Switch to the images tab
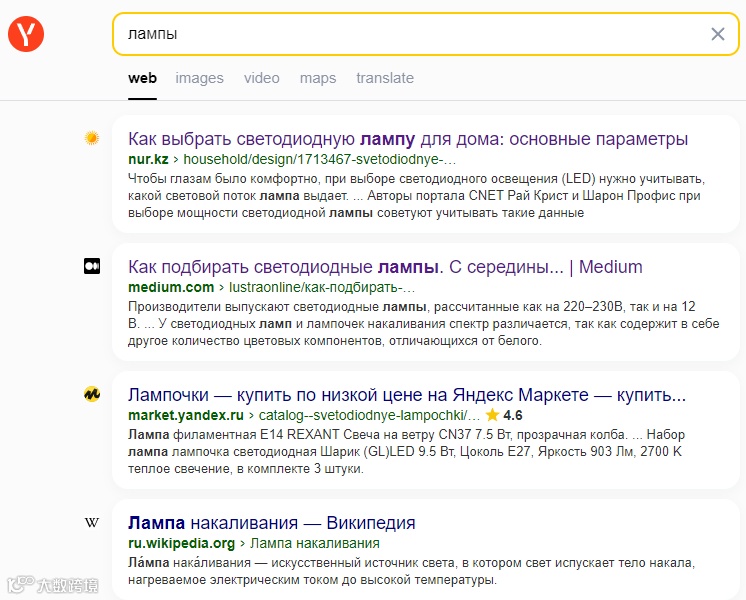This screenshot has height=600, width=746. click(199, 78)
